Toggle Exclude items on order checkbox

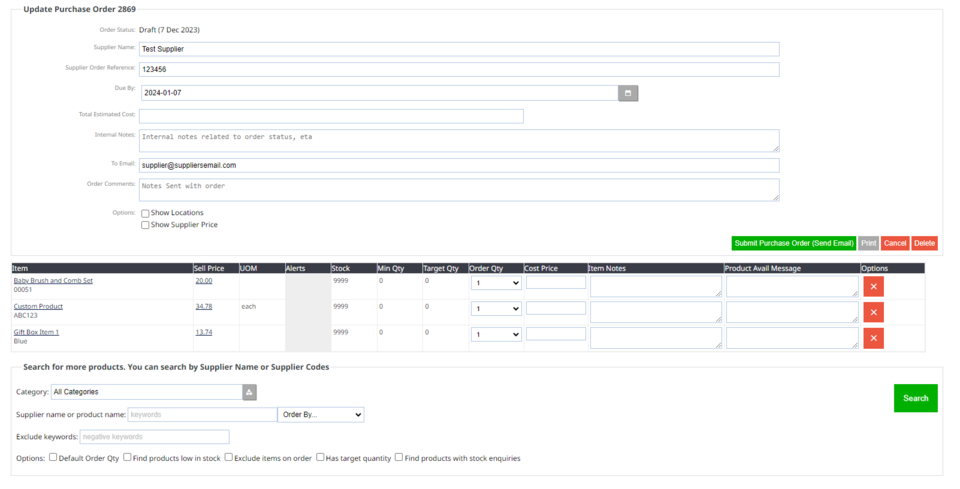point(229,458)
